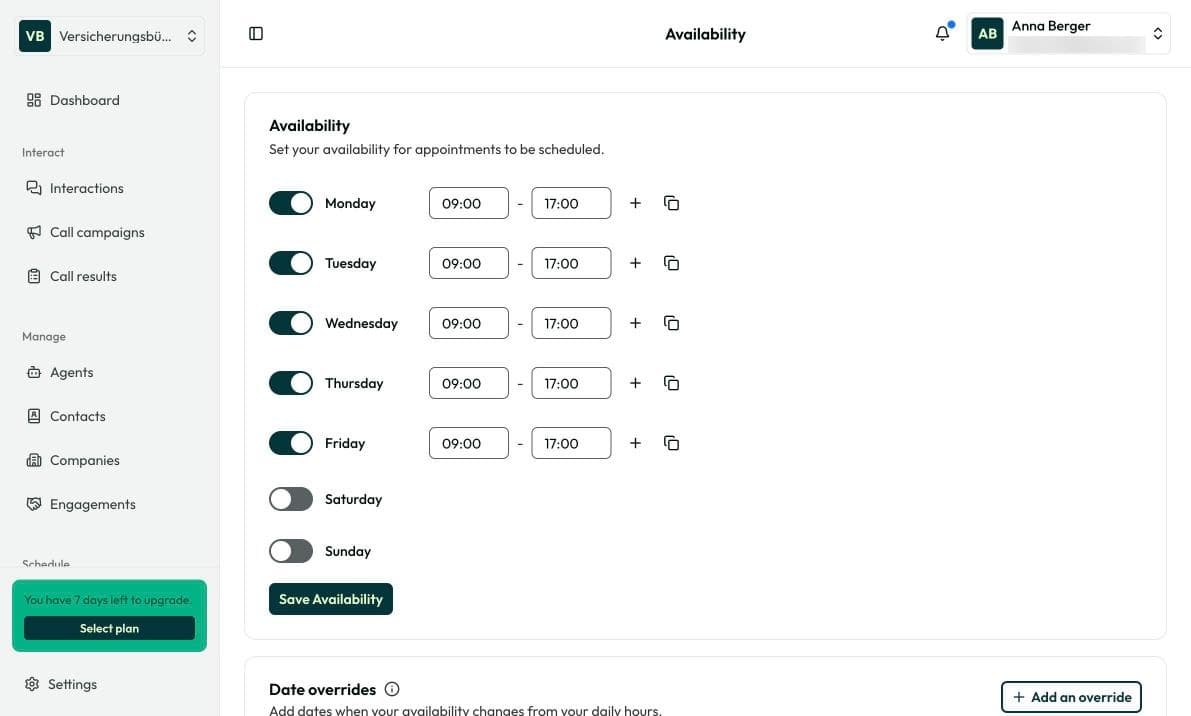Click the Date overrides info icon
The image size is (1191, 716).
click(392, 689)
